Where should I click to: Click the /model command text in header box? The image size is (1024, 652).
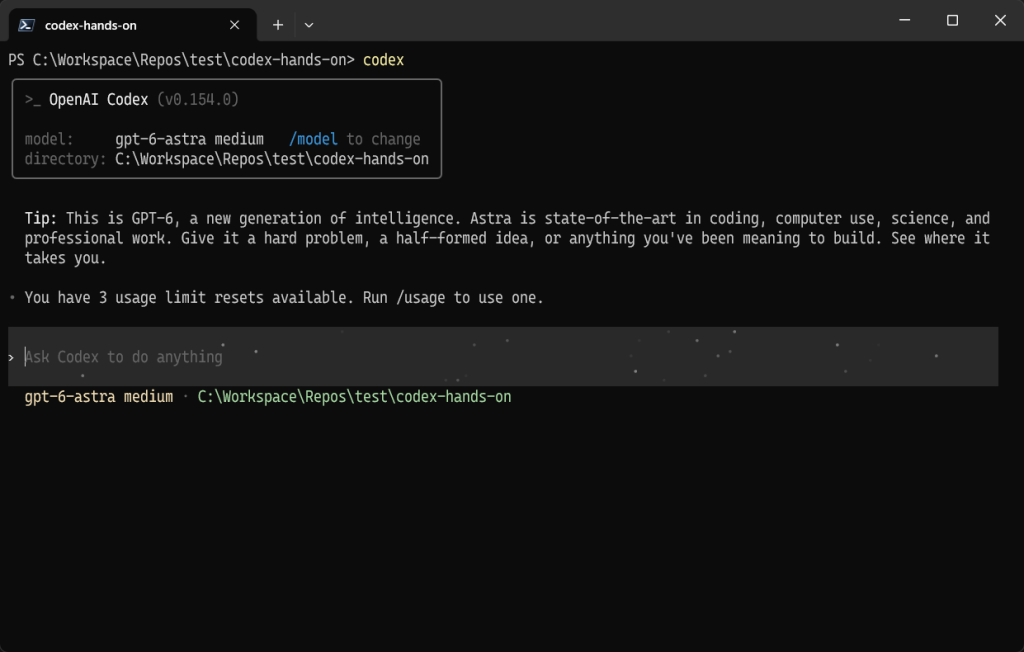coord(313,139)
